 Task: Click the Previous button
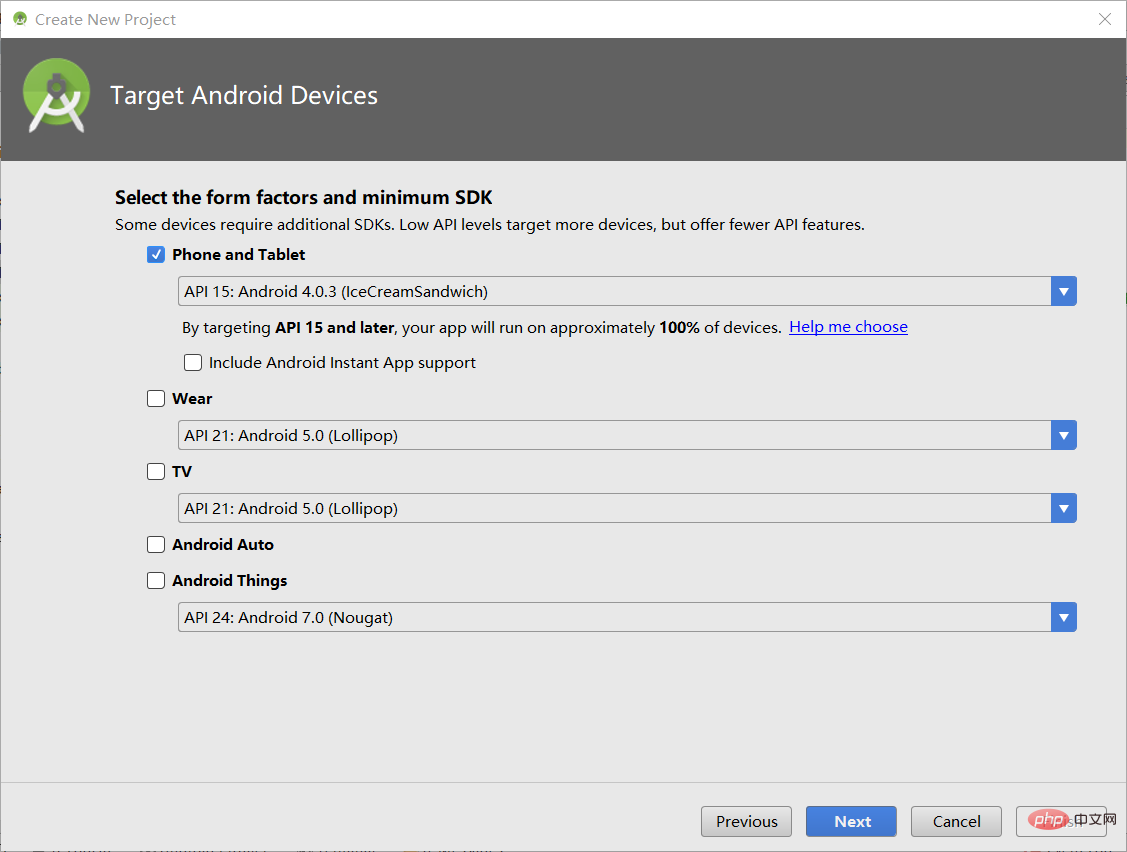click(x=746, y=821)
